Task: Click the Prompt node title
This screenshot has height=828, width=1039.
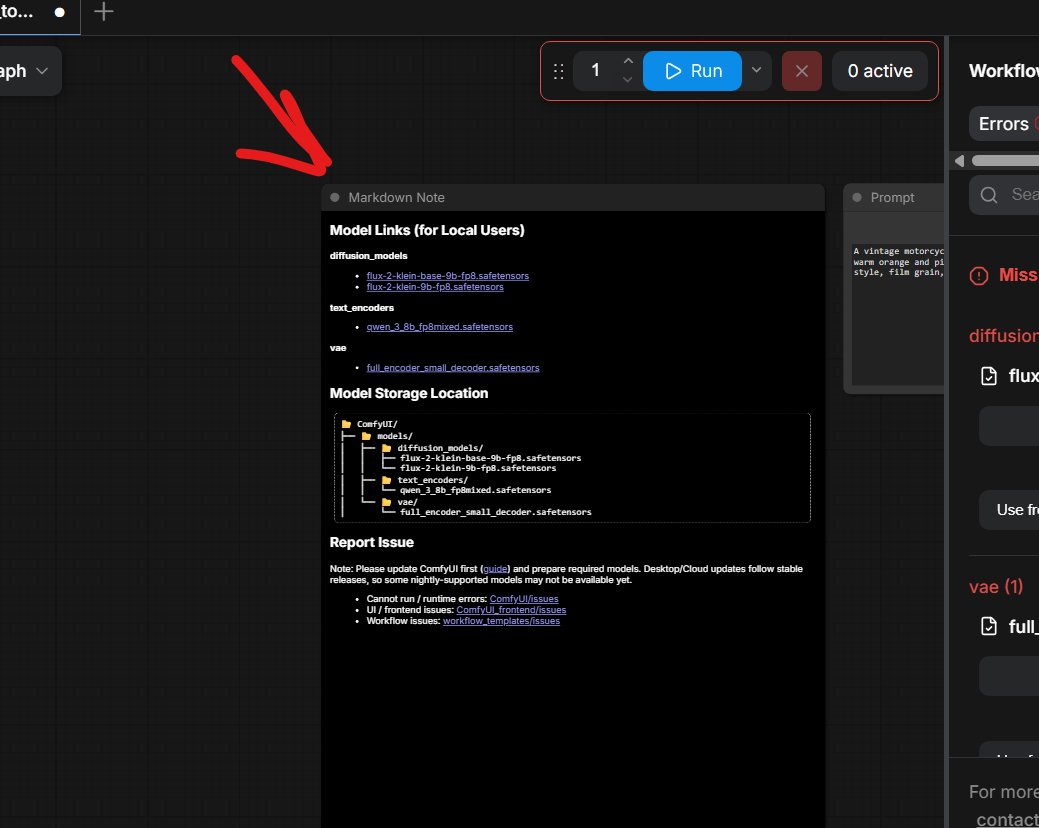Action: coord(892,197)
